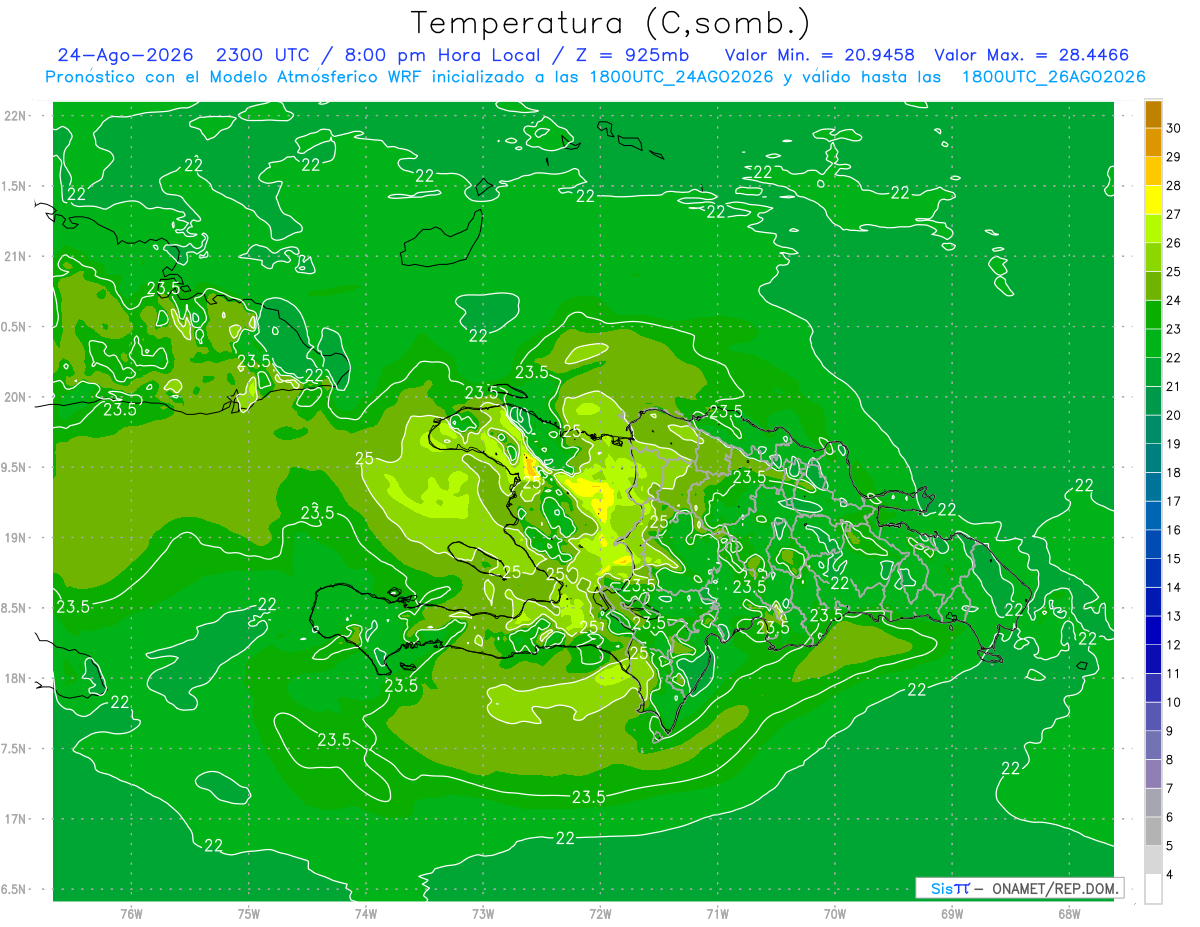
Task: Select the pressure level "Z = 925mb"
Action: point(631,55)
